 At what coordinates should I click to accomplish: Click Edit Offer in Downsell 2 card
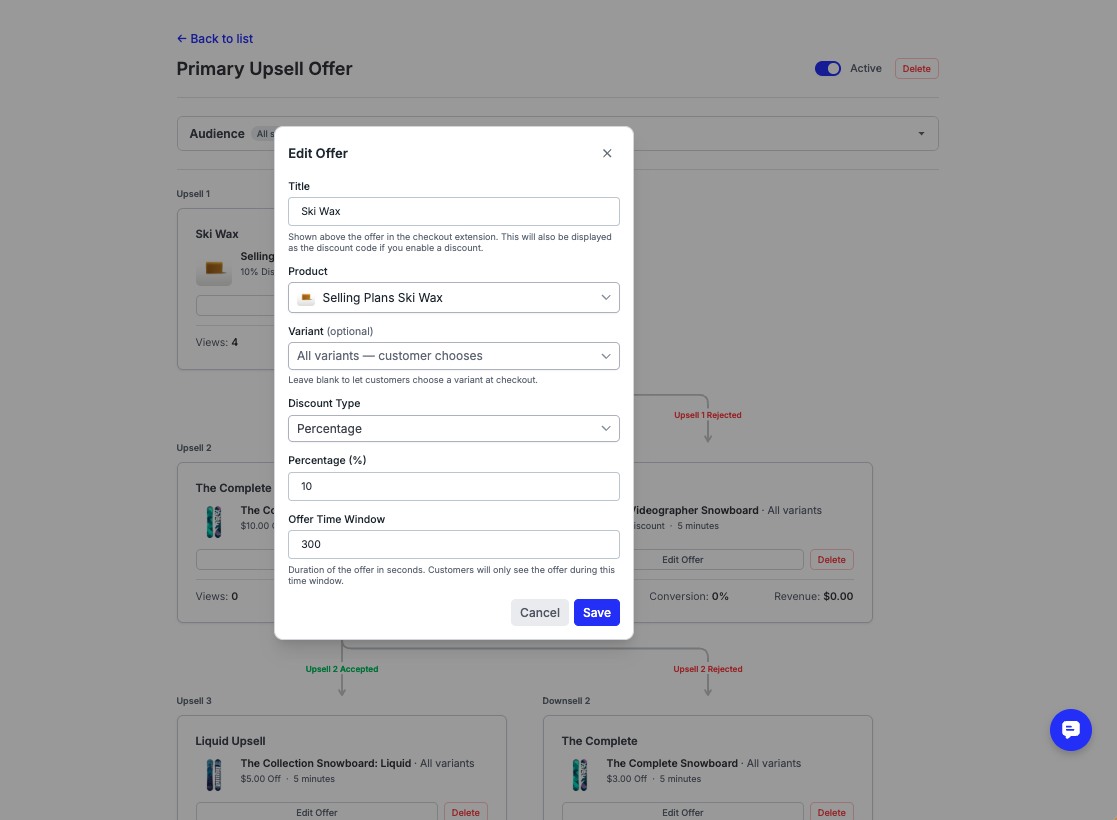(683, 812)
